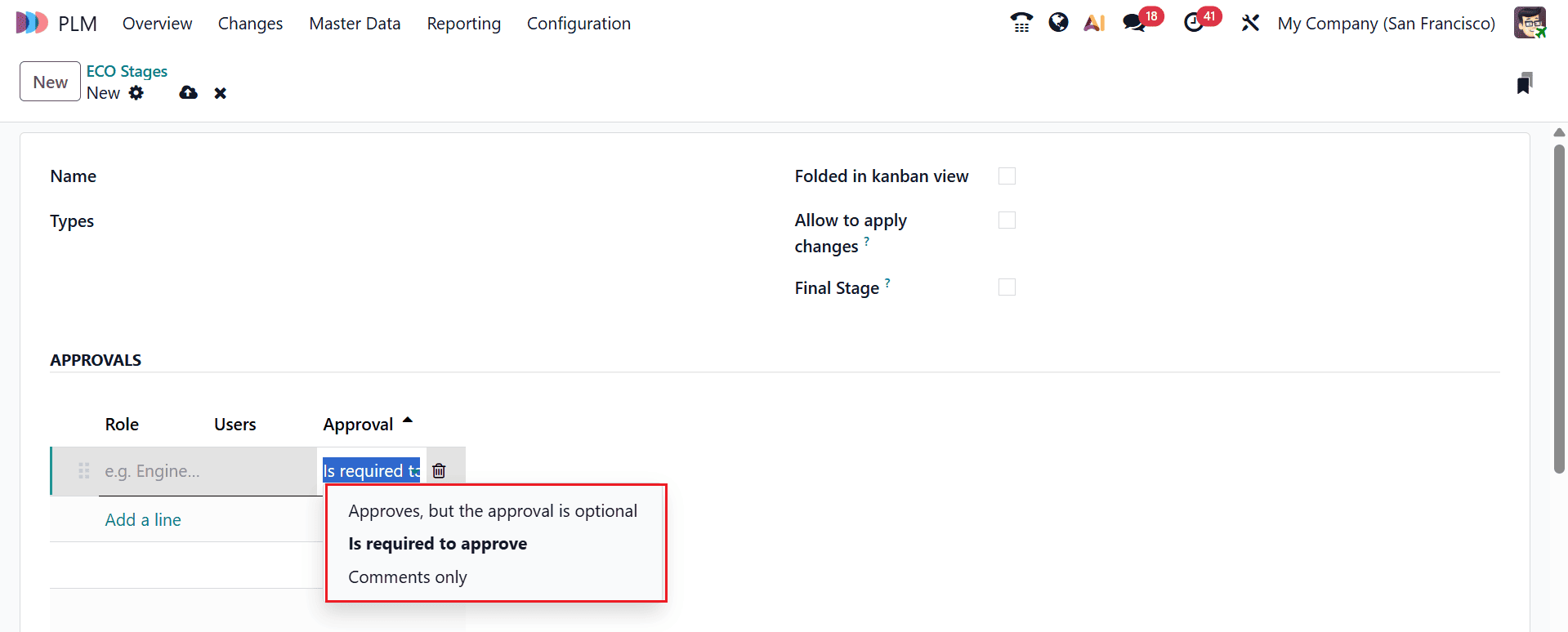
Task: Check the Final Stage checkbox
Action: click(1007, 287)
